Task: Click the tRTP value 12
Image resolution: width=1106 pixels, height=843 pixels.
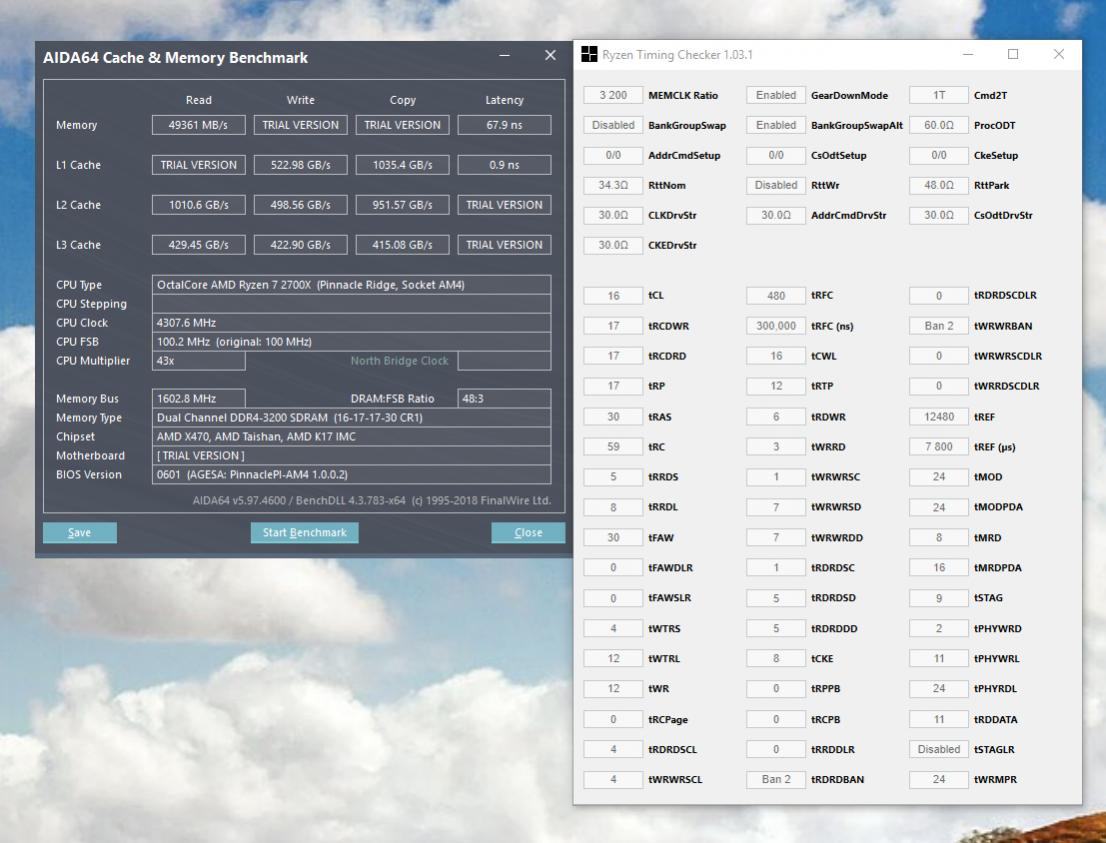Action: [x=776, y=386]
